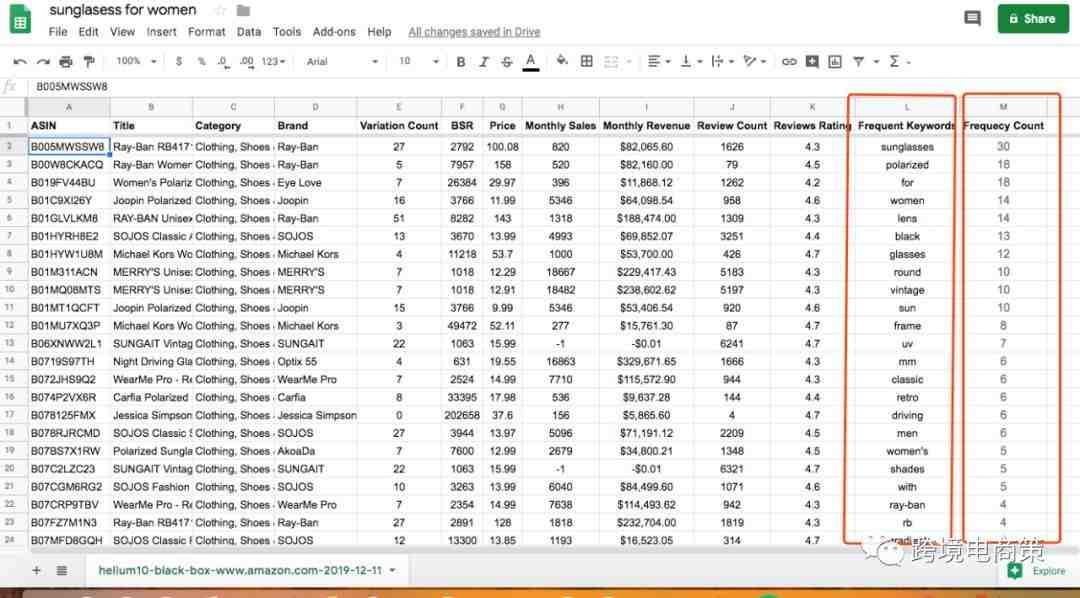Toggle bold formatting
Viewport: 1080px width, 598px height.
tap(461, 62)
